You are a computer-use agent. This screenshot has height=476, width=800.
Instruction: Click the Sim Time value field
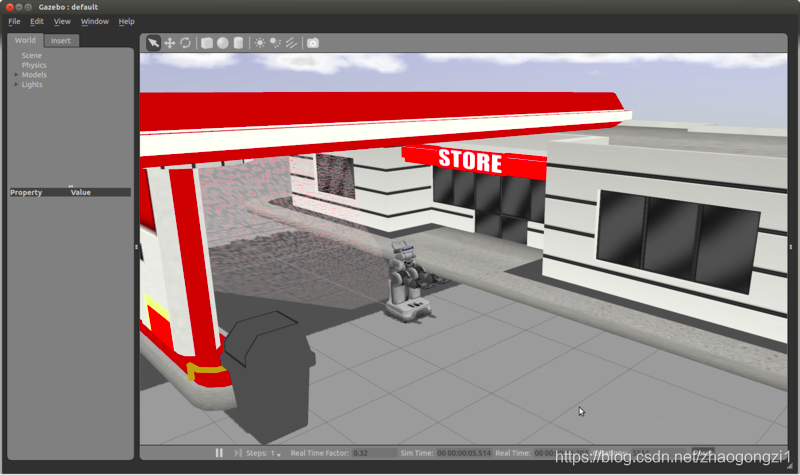464,453
